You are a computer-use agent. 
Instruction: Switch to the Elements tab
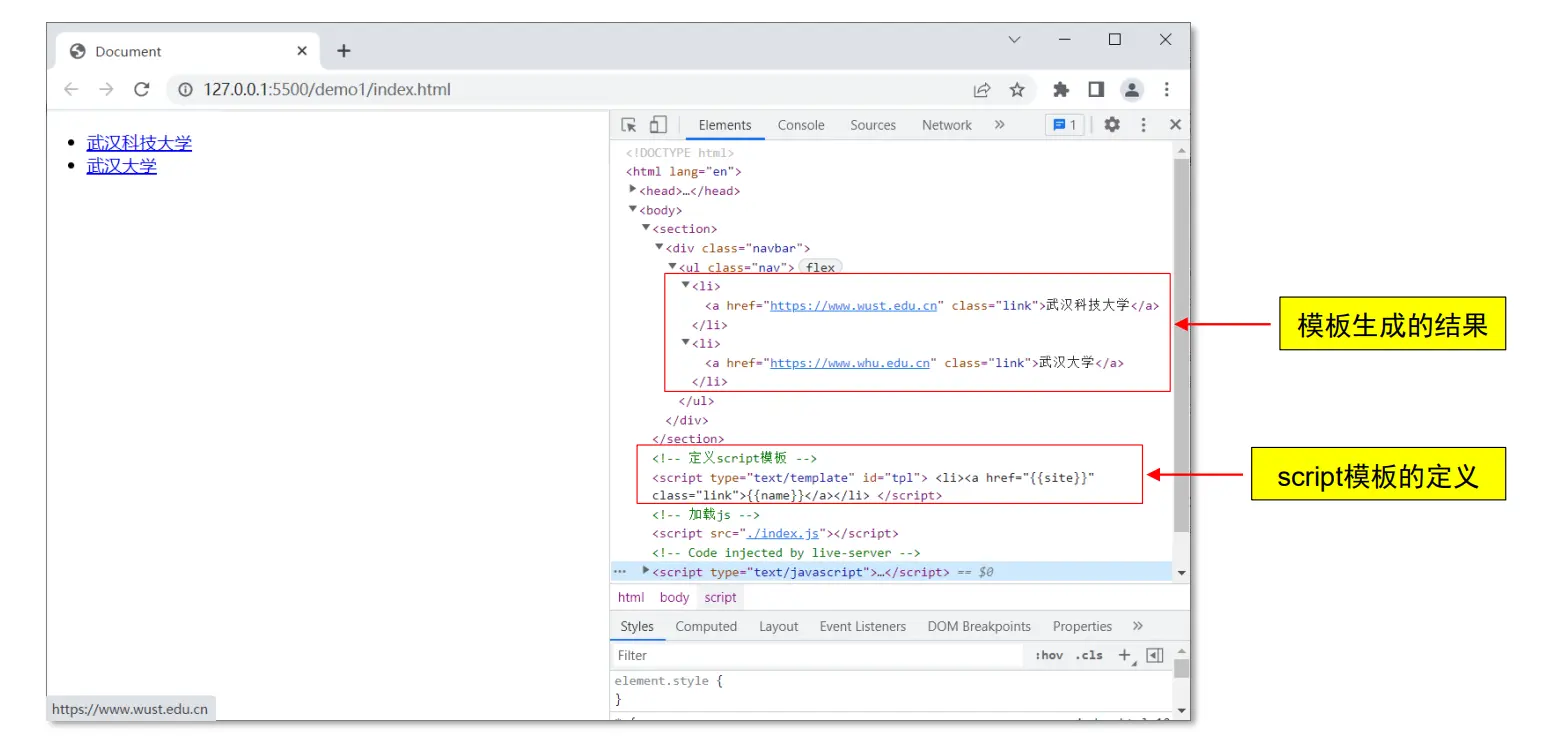(x=725, y=125)
